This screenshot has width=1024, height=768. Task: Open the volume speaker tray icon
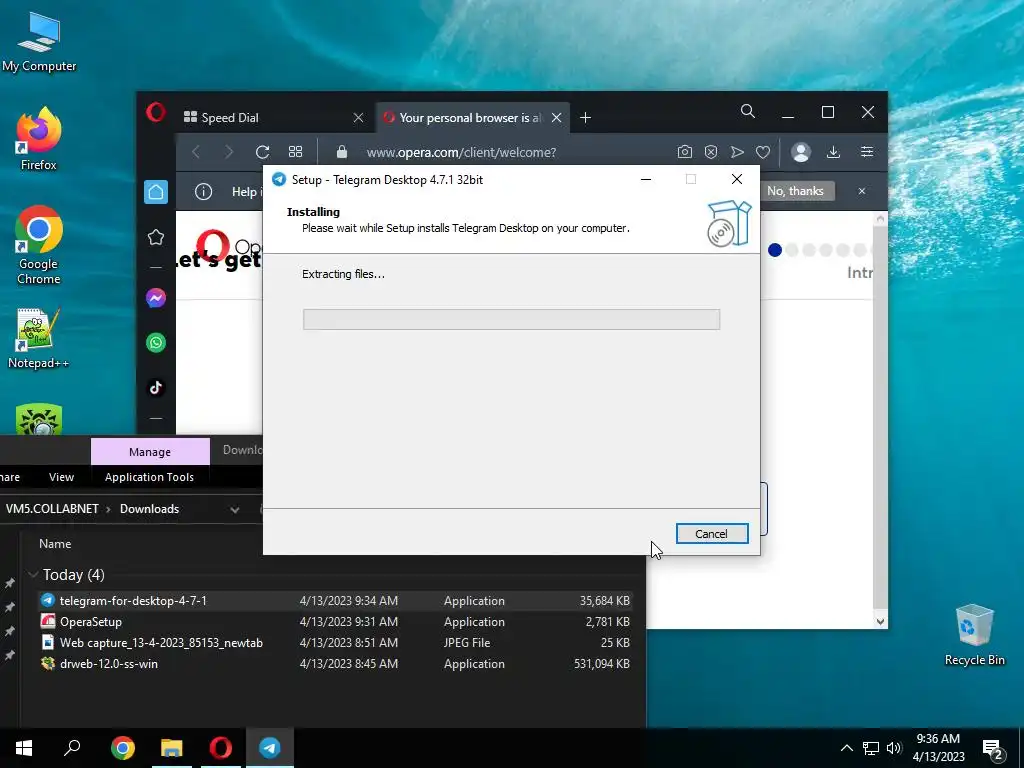coord(894,748)
